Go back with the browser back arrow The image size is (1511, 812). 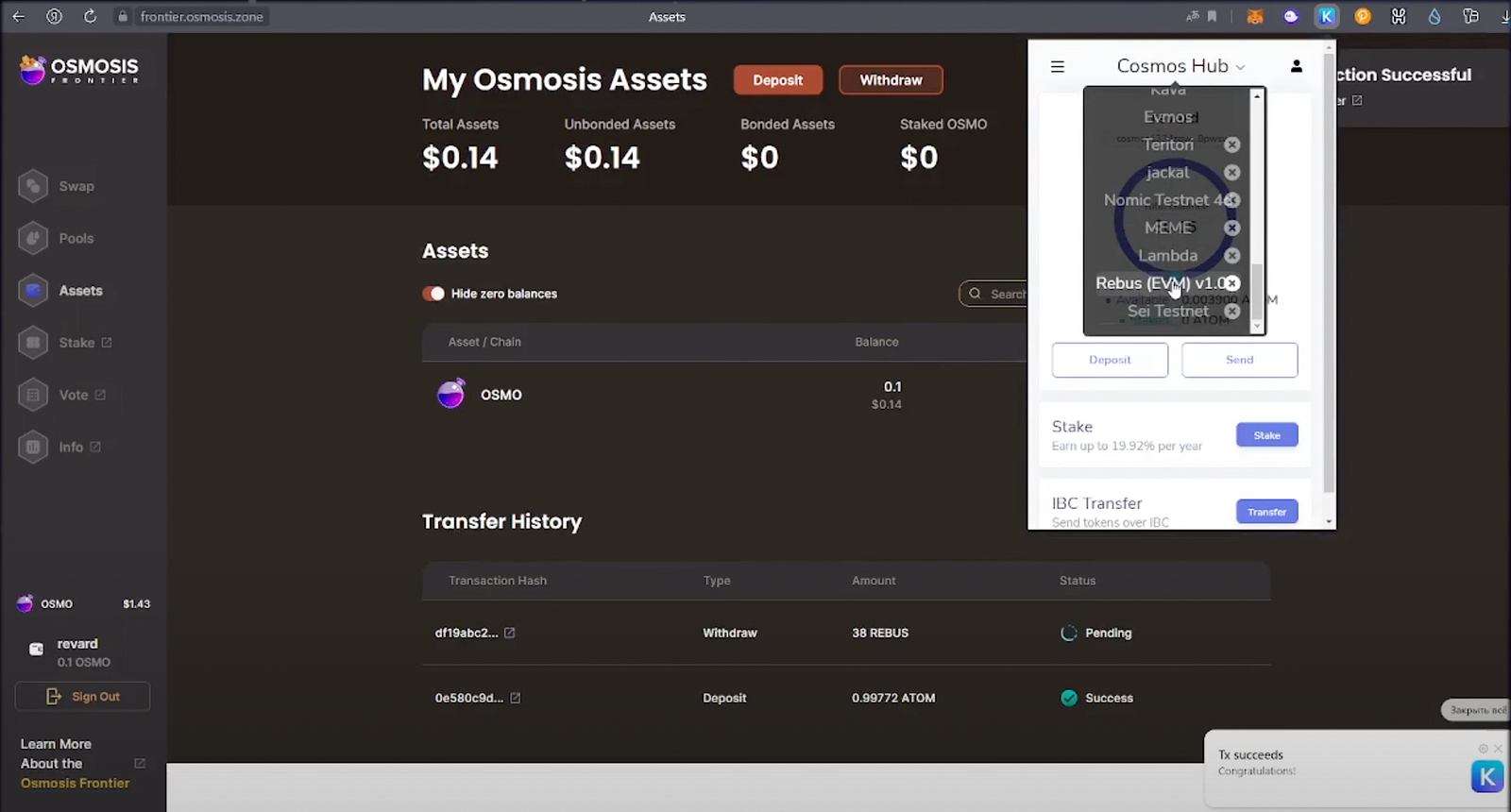18,16
